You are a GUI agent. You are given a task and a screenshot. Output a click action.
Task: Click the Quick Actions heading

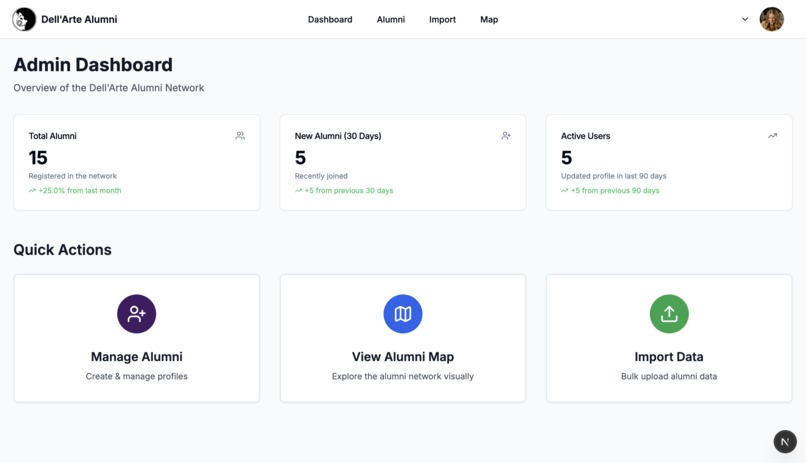click(x=63, y=250)
